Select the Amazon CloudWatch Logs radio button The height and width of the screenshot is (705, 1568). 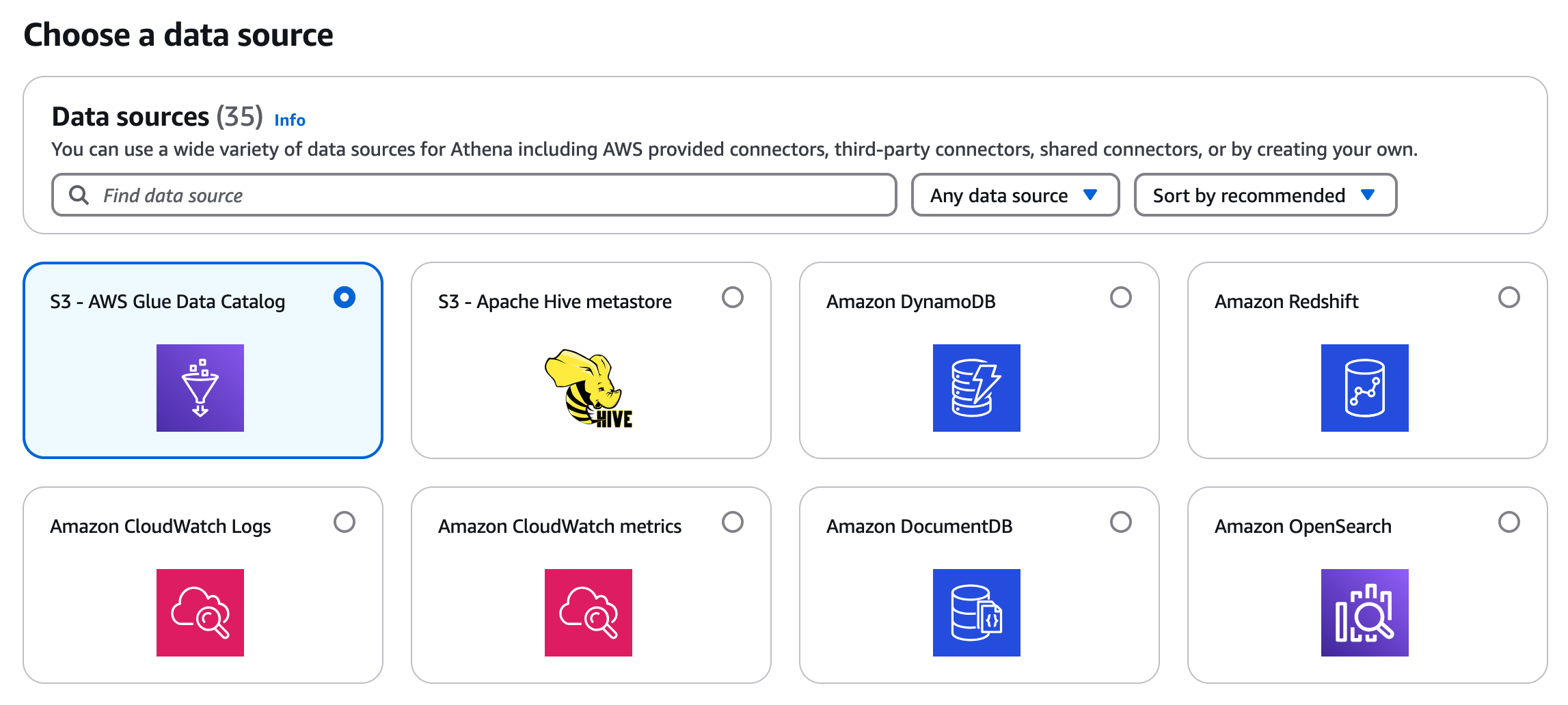point(344,522)
